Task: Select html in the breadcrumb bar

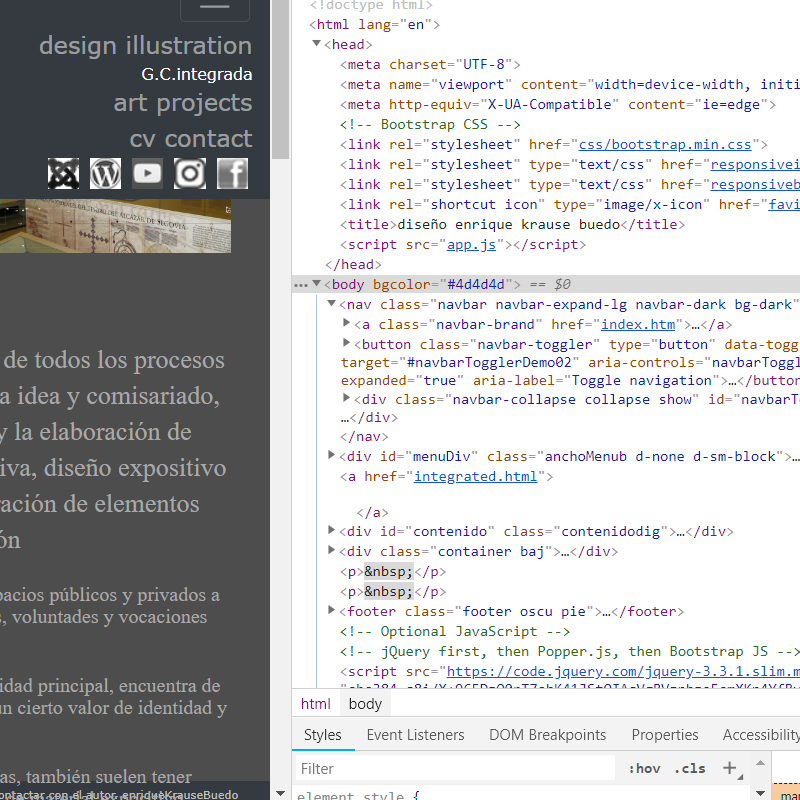Action: point(316,704)
